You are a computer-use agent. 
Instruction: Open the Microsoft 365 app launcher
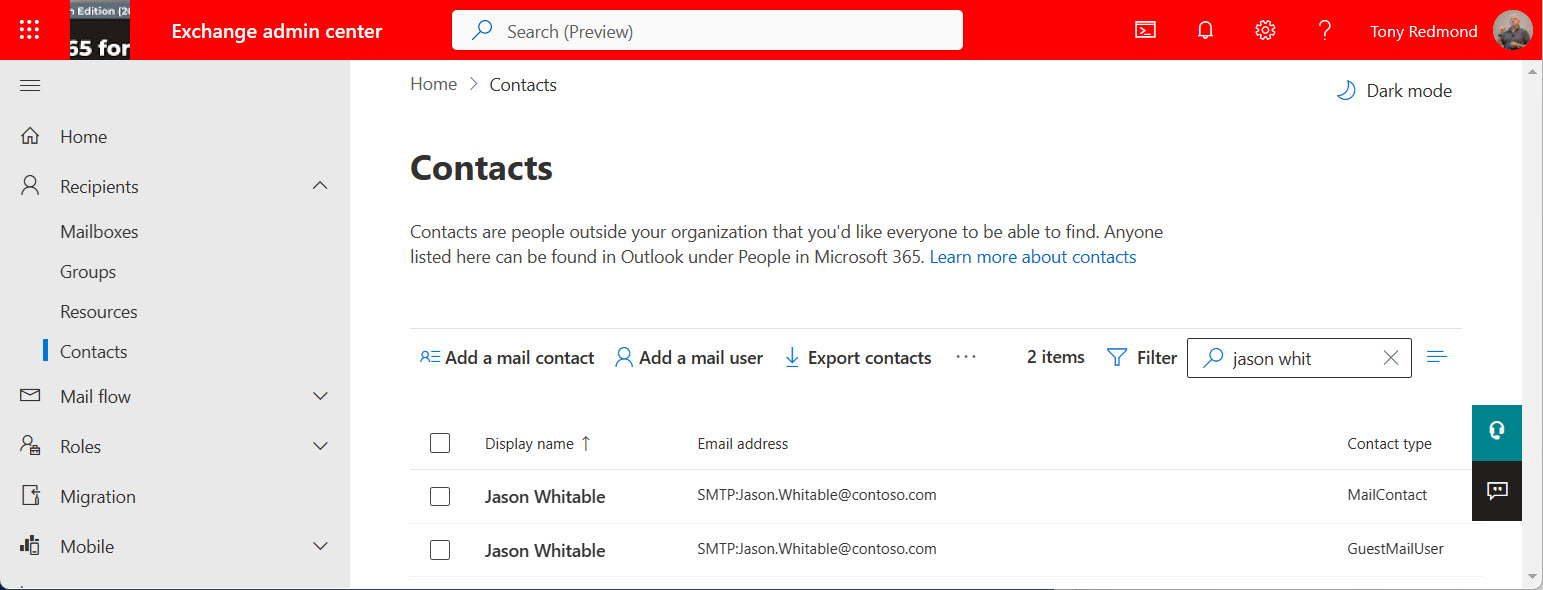(x=29, y=29)
